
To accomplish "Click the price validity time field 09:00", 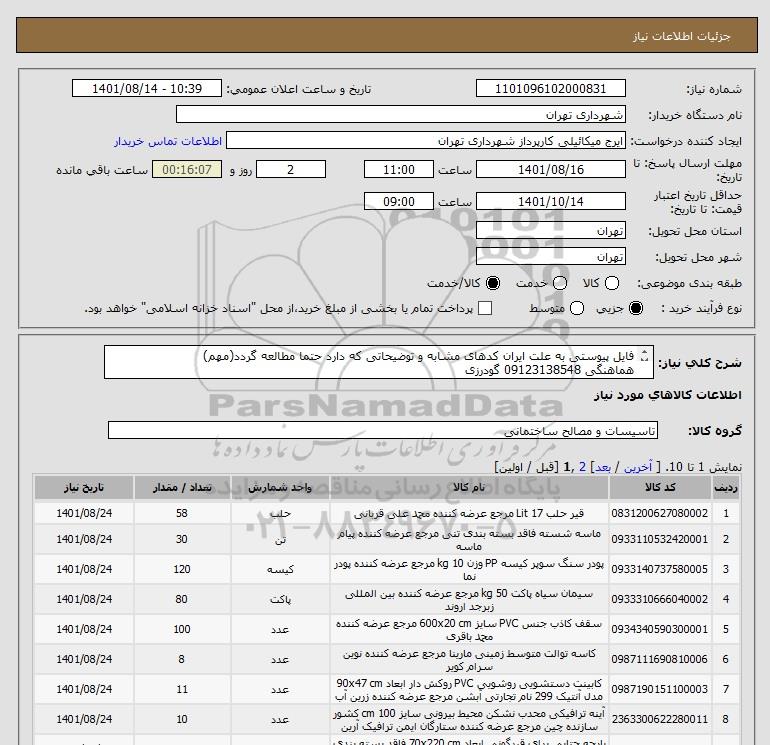I will pyautogui.click(x=399, y=201).
